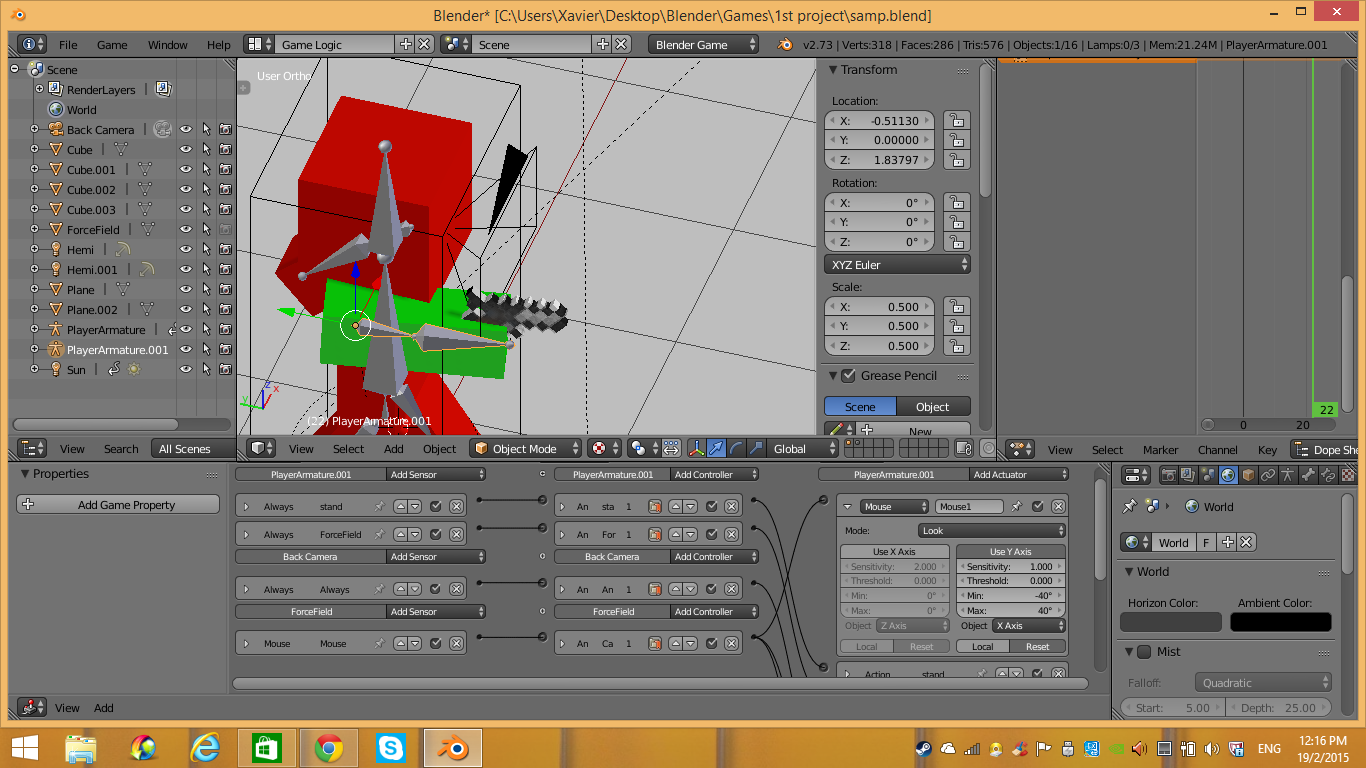Viewport: 1366px width, 768px height.
Task: Pin the Mouse1 actuator
Action: (1017, 506)
